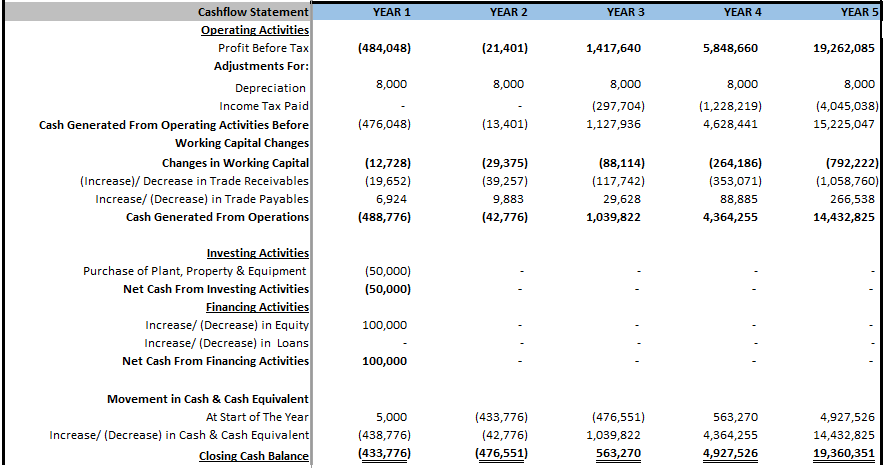The image size is (891, 468).
Task: Select the Investing Activities heading
Action: coord(258,253)
